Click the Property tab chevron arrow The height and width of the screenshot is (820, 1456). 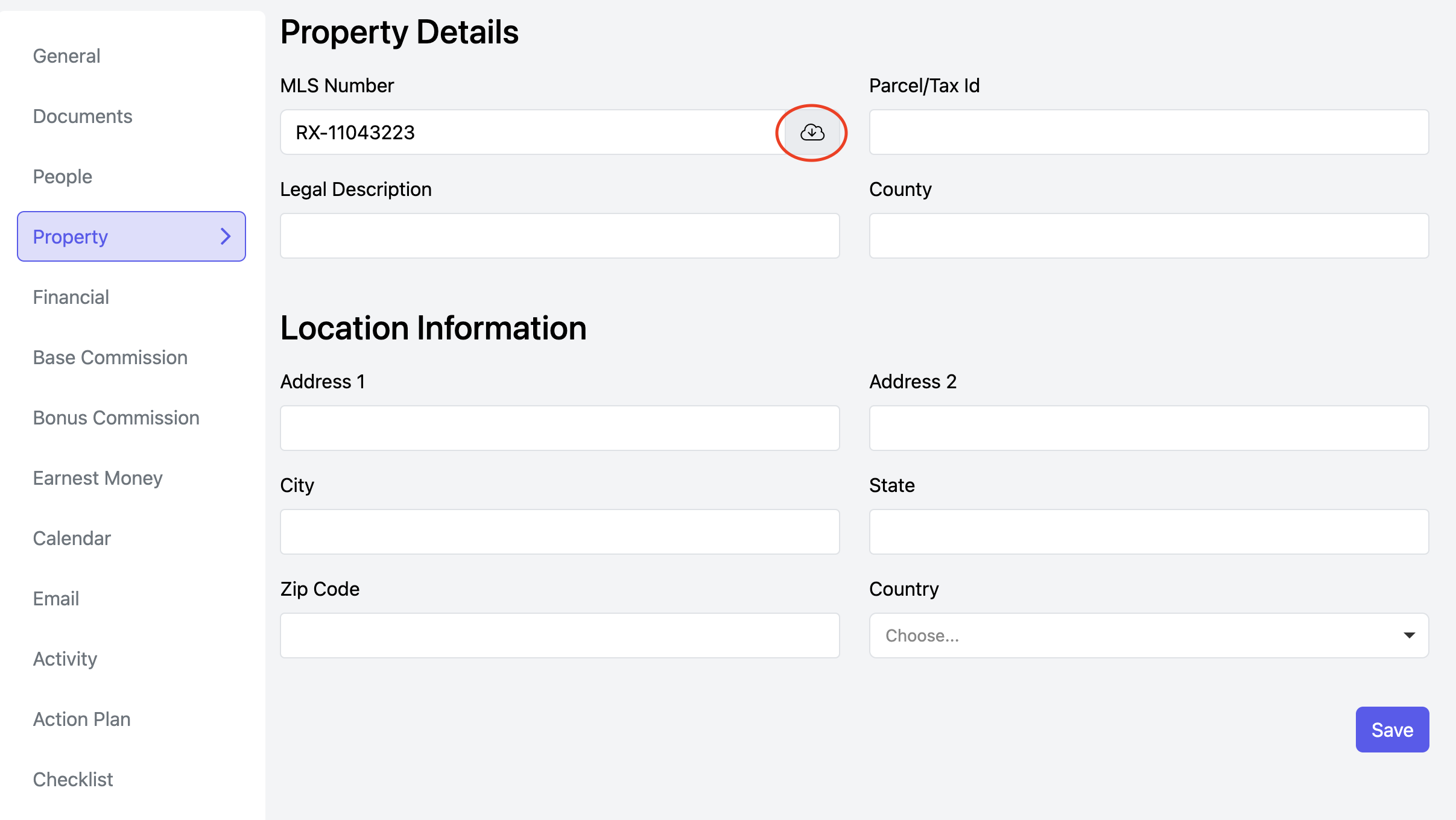(226, 236)
